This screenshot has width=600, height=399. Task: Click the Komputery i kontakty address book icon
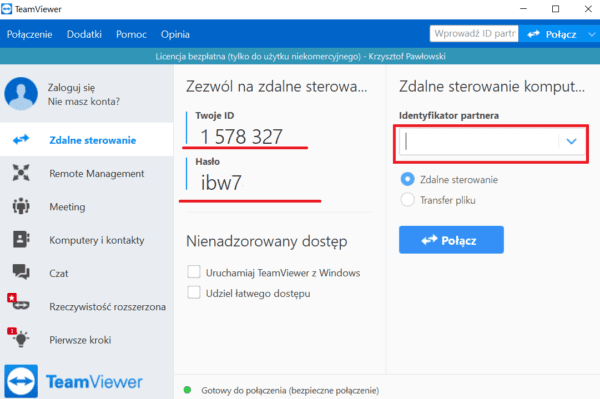[21, 239]
